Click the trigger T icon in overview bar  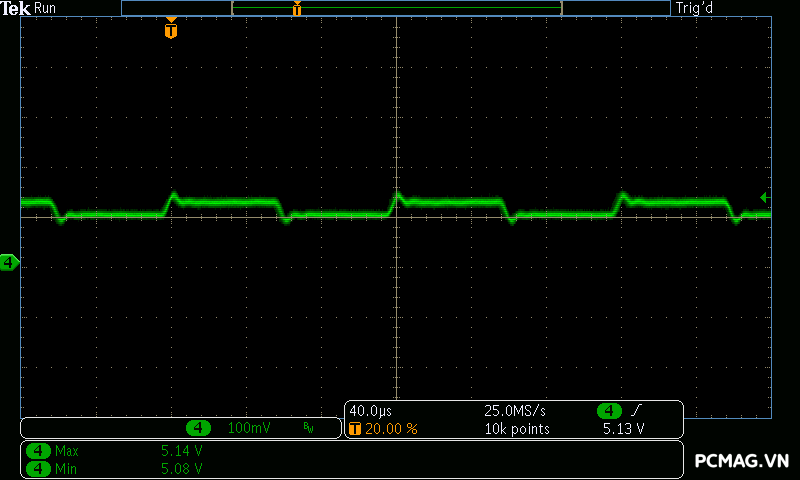(296, 9)
